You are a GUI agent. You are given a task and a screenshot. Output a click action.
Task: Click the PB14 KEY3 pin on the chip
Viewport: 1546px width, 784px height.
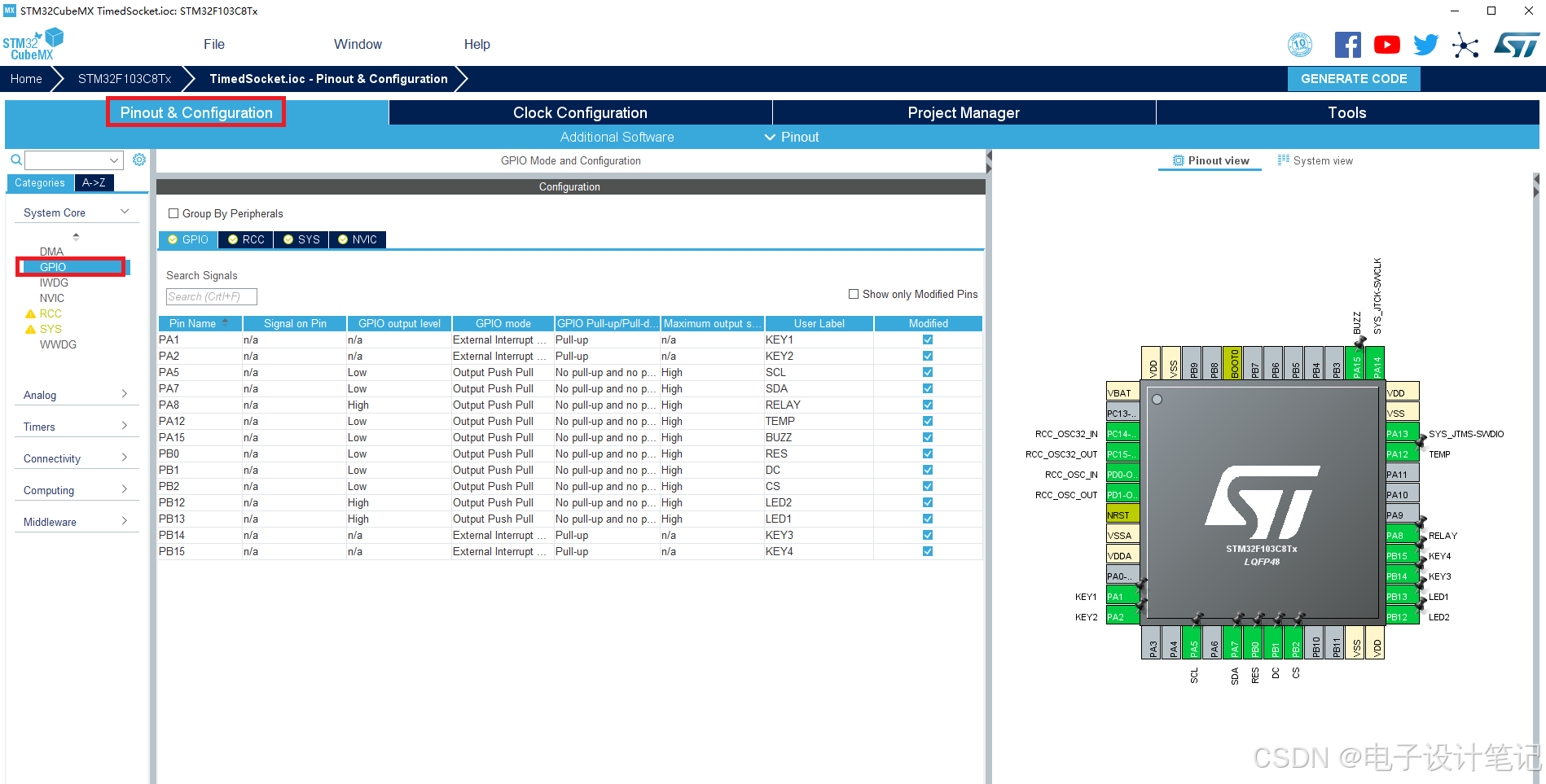[1402, 576]
